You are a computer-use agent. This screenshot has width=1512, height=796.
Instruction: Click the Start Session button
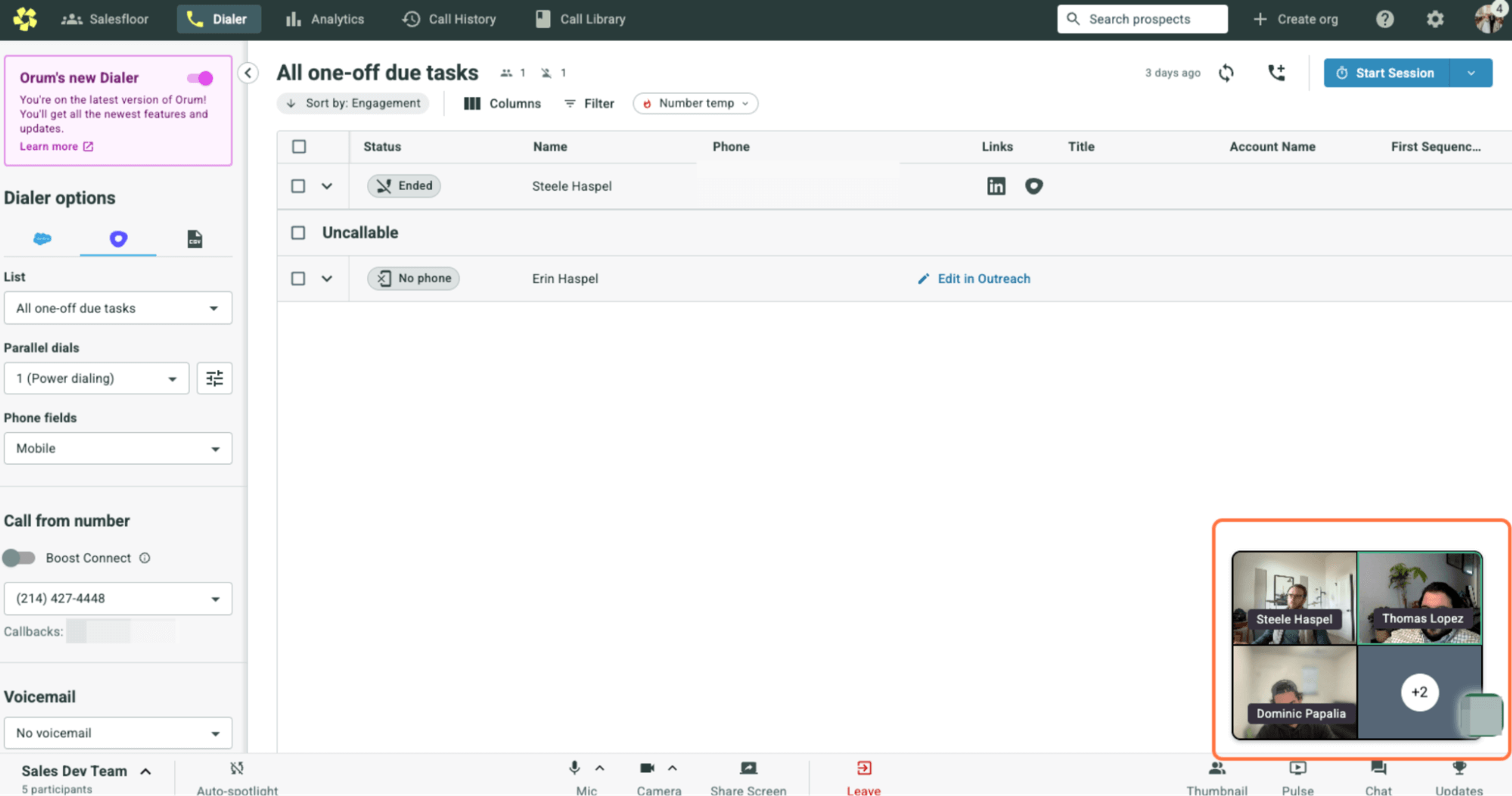[1386, 73]
